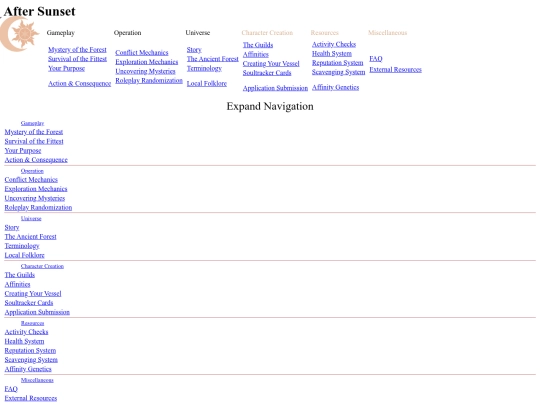Image resolution: width=540 pixels, height=405 pixels.
Task: Open The Ancient Forest in the top menu
Action: click(x=213, y=59)
